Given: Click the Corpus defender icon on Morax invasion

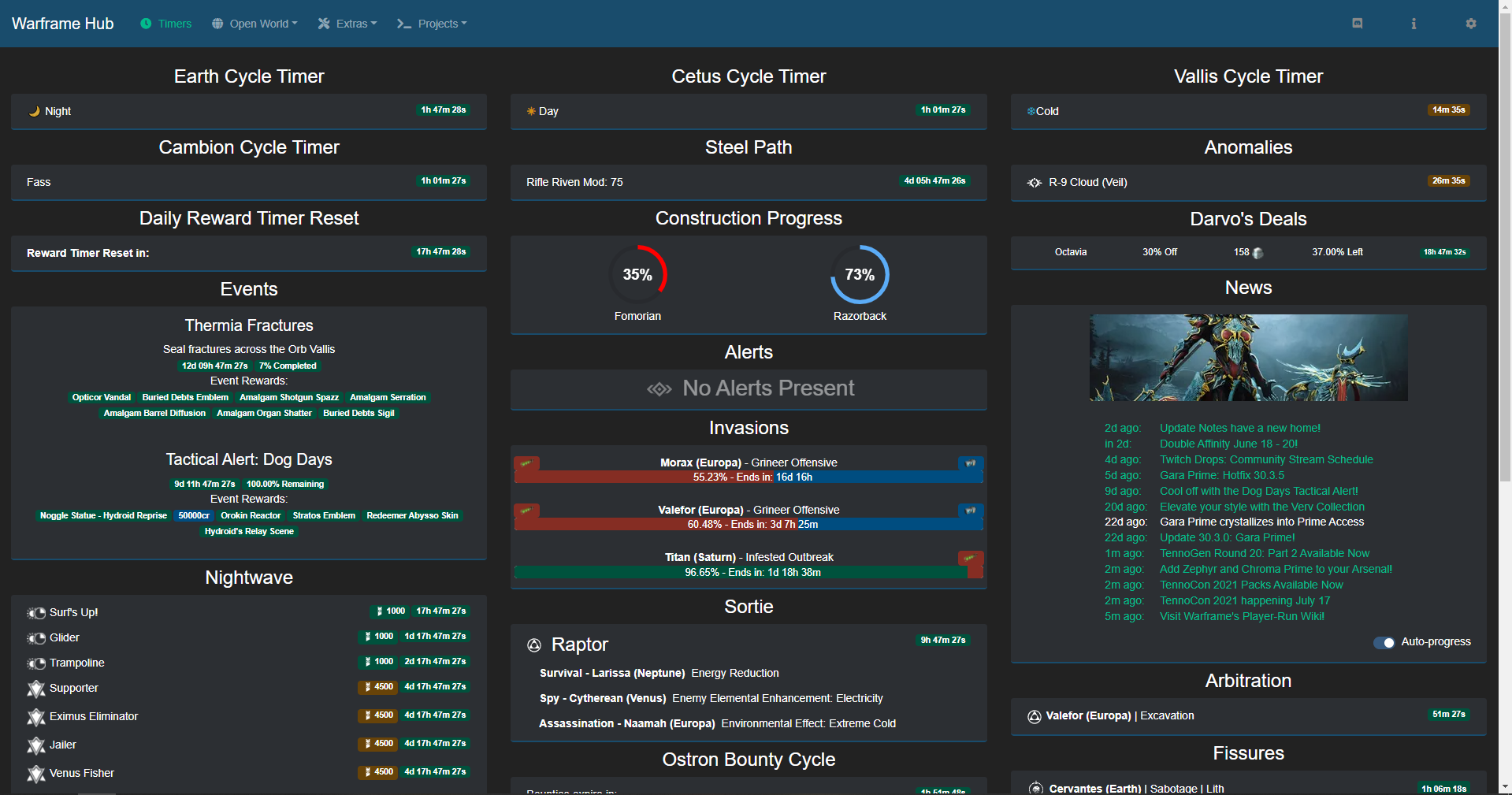Looking at the screenshot, I should [971, 463].
